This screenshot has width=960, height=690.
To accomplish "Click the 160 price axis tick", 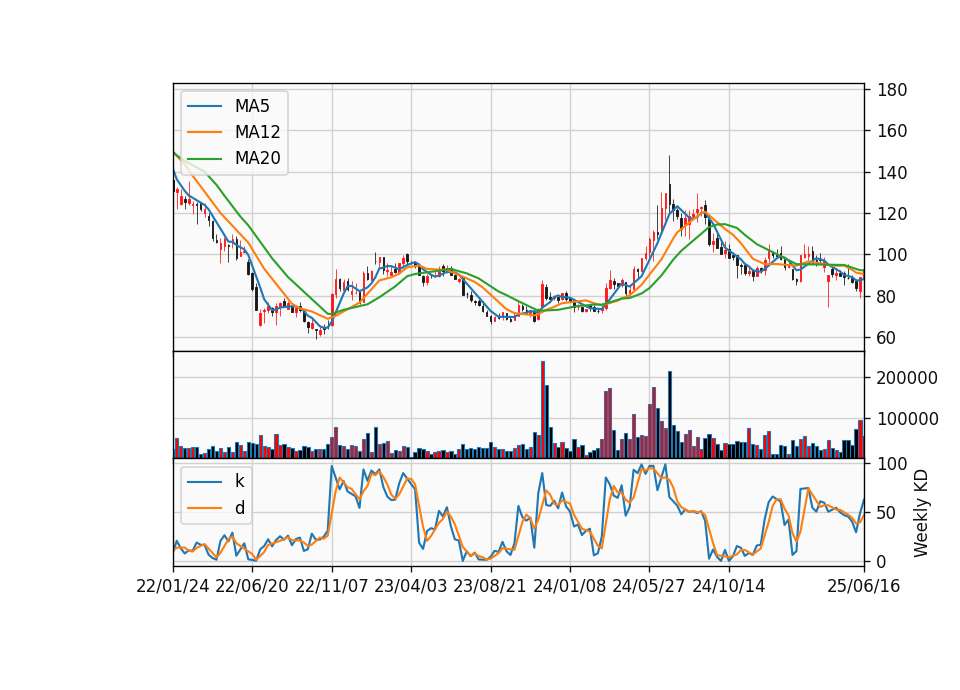I will 892,131.
